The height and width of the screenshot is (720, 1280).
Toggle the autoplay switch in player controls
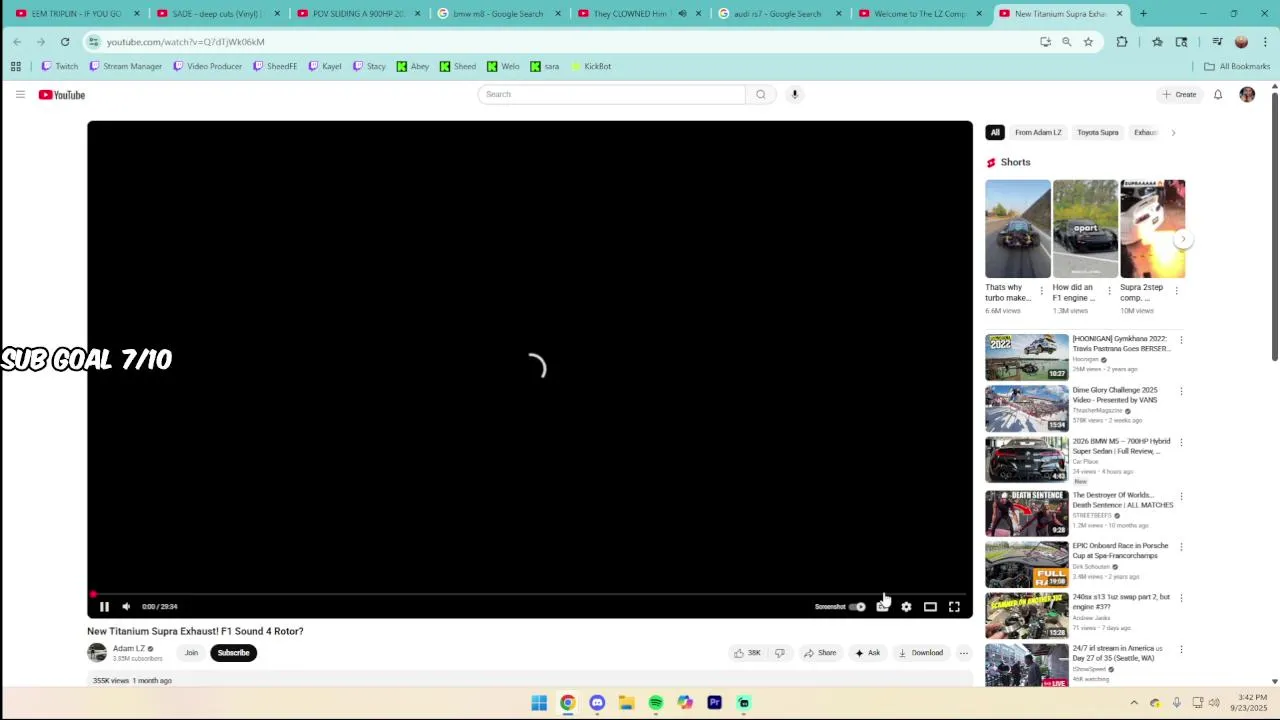click(x=858, y=606)
